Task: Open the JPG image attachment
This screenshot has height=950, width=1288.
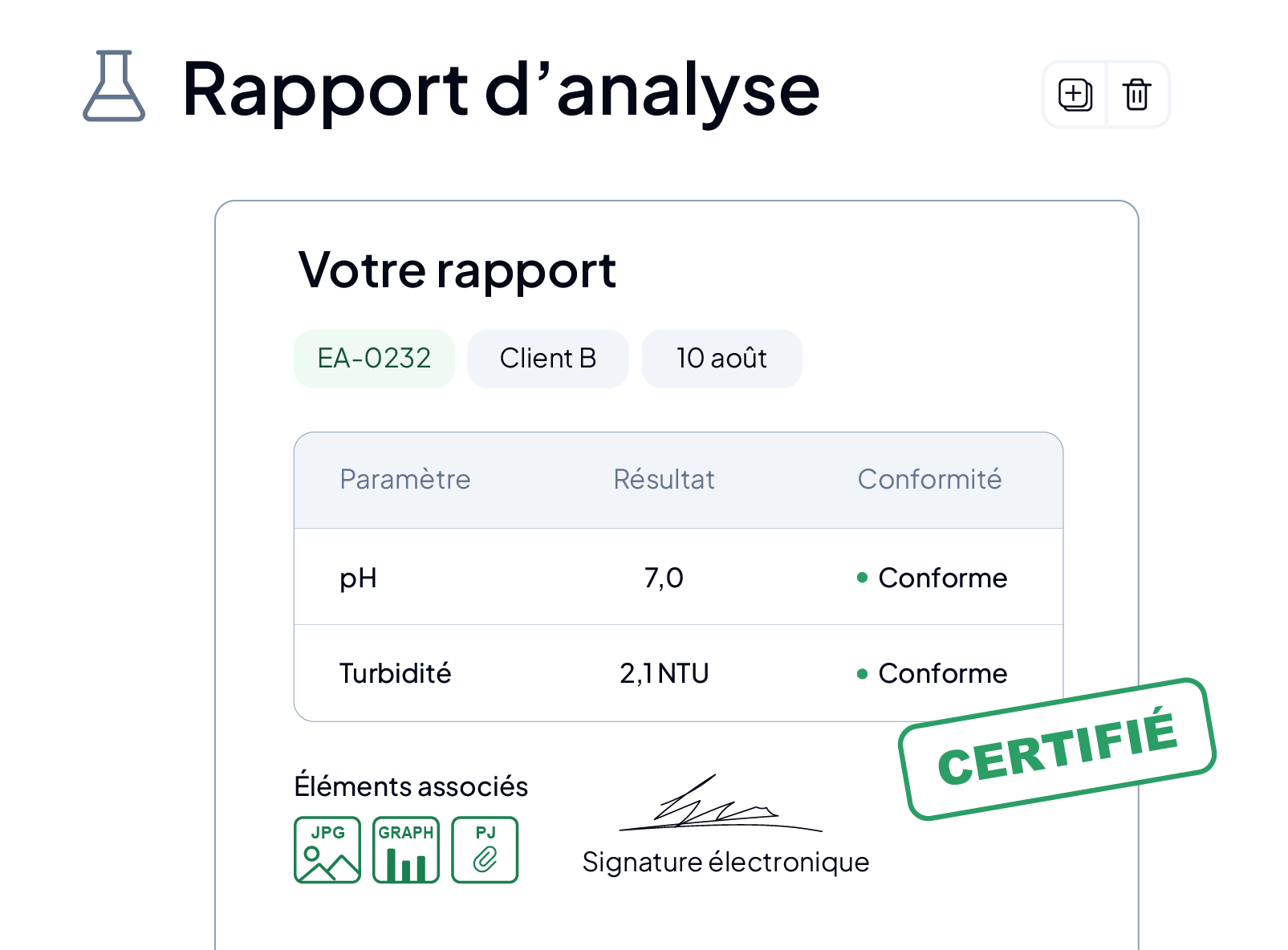Action: [327, 850]
